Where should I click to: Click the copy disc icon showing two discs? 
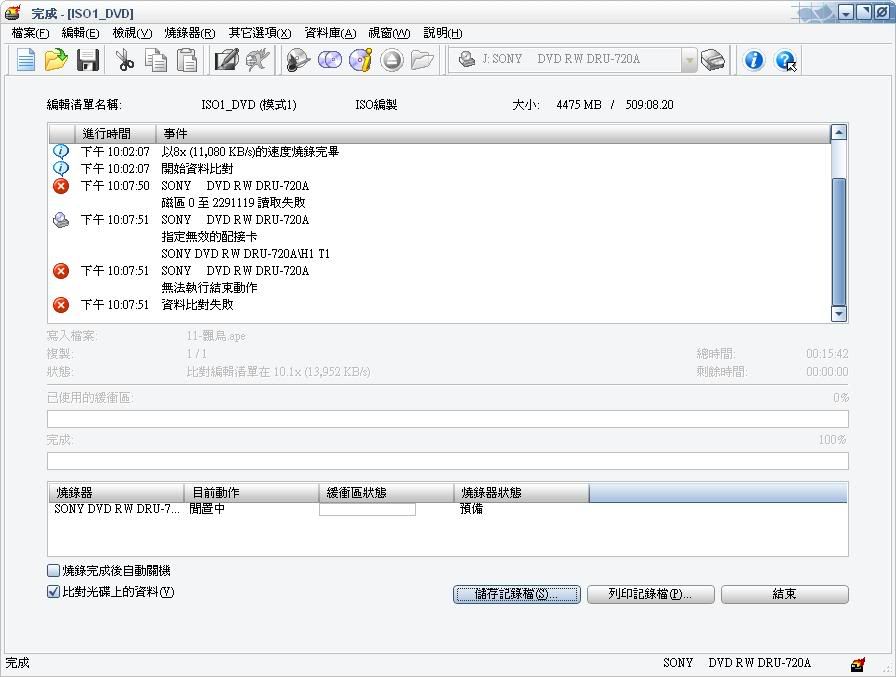[x=330, y=59]
